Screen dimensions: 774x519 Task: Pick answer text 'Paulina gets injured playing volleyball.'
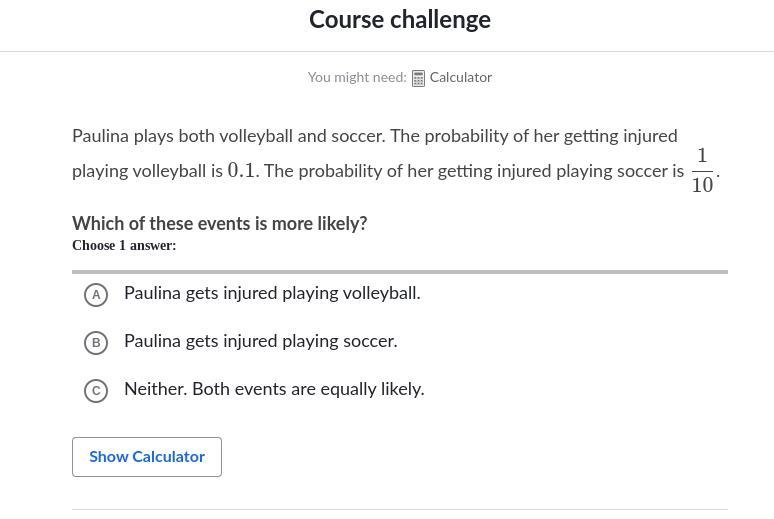click(272, 293)
